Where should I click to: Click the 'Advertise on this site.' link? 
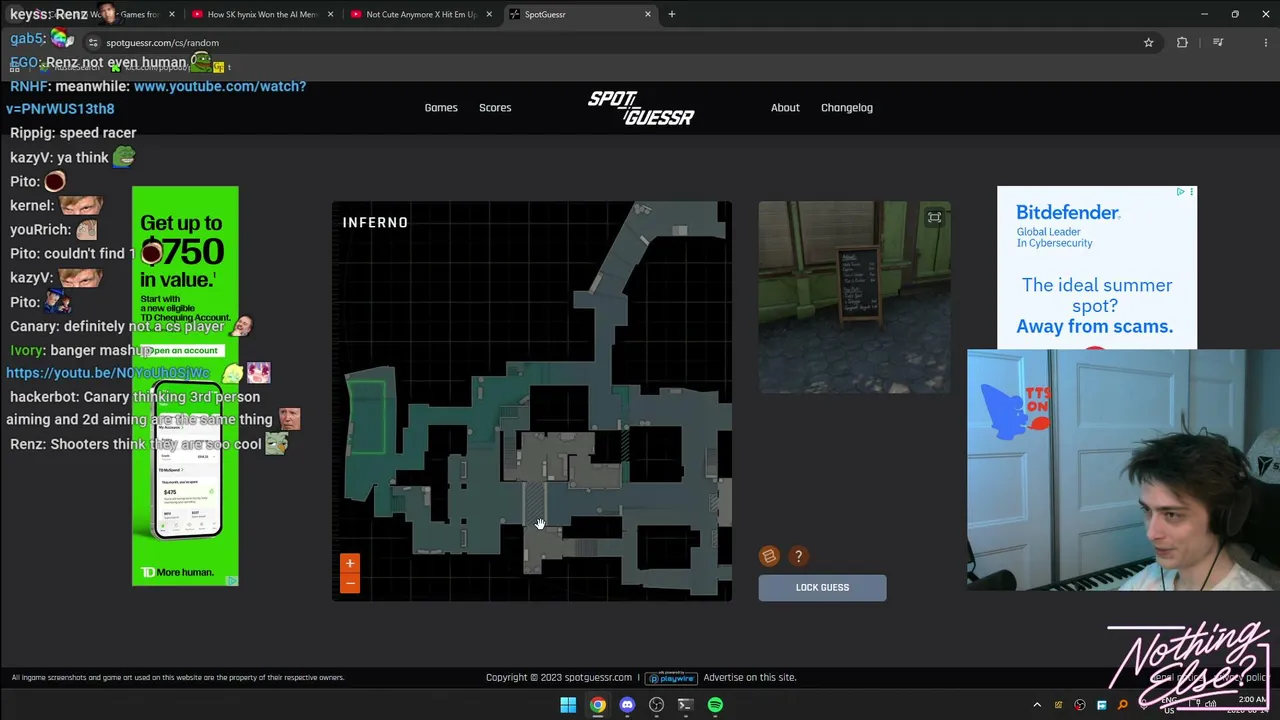(x=750, y=677)
